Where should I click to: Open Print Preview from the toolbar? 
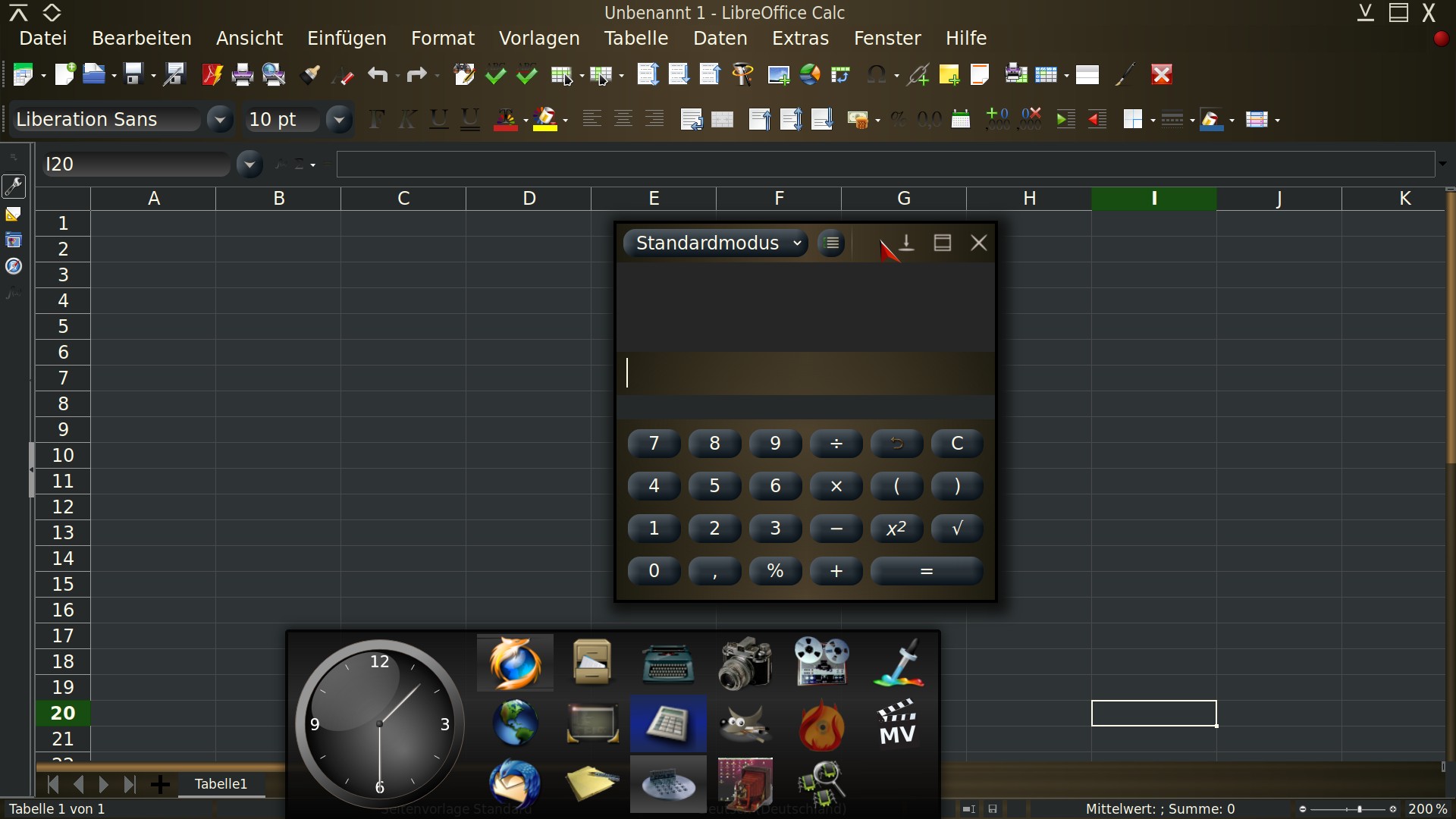pyautogui.click(x=274, y=74)
